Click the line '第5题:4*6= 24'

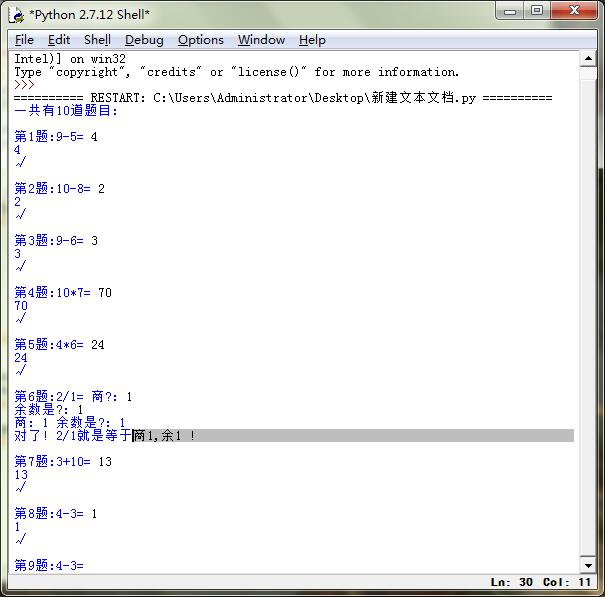(59, 345)
